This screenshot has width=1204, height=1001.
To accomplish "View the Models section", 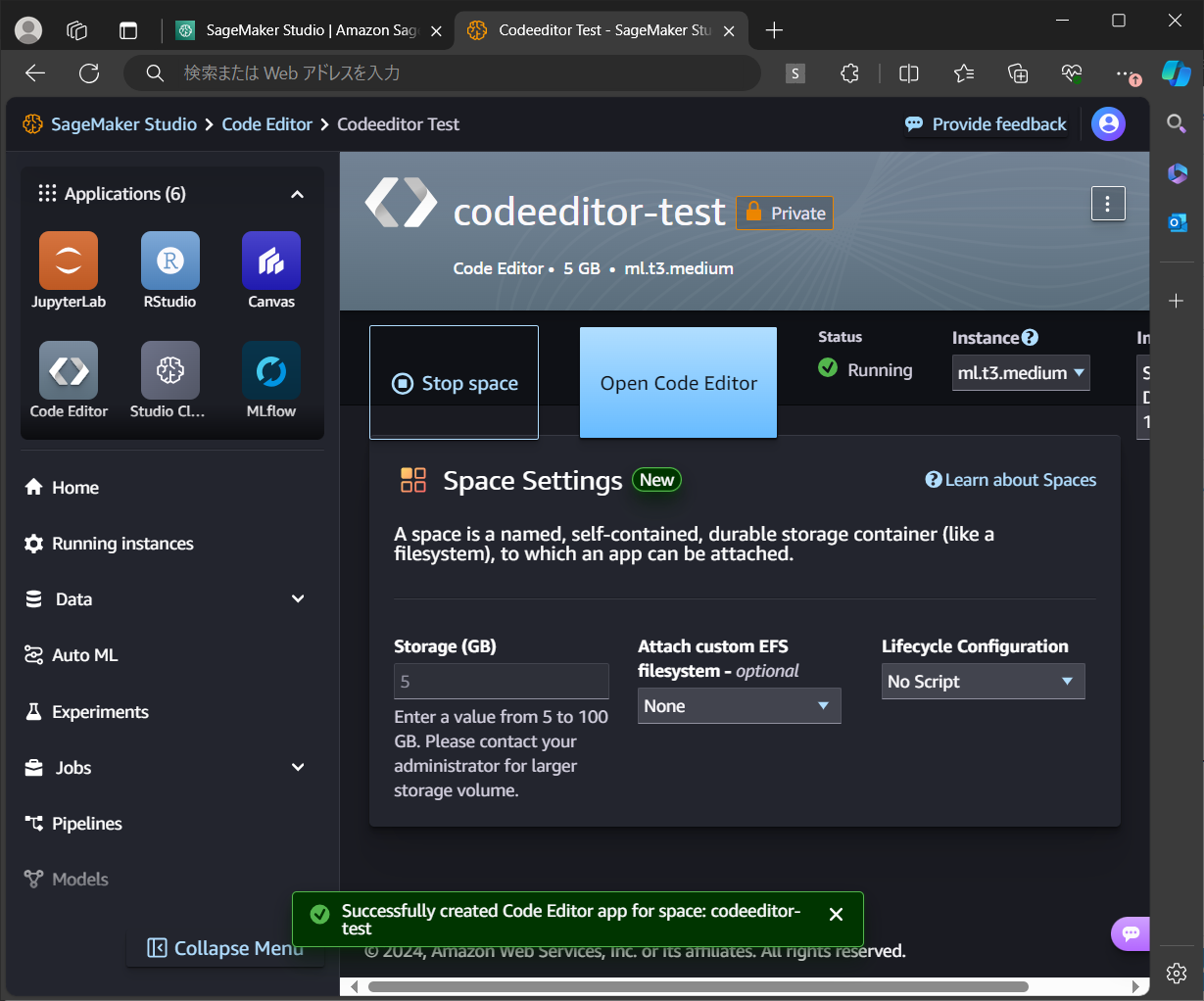I will tap(78, 879).
